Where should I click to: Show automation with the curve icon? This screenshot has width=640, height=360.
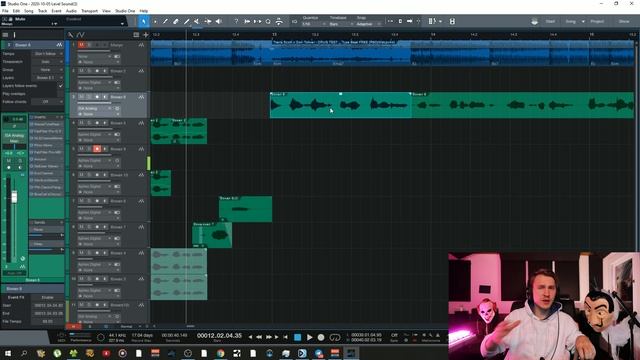click(x=80, y=35)
